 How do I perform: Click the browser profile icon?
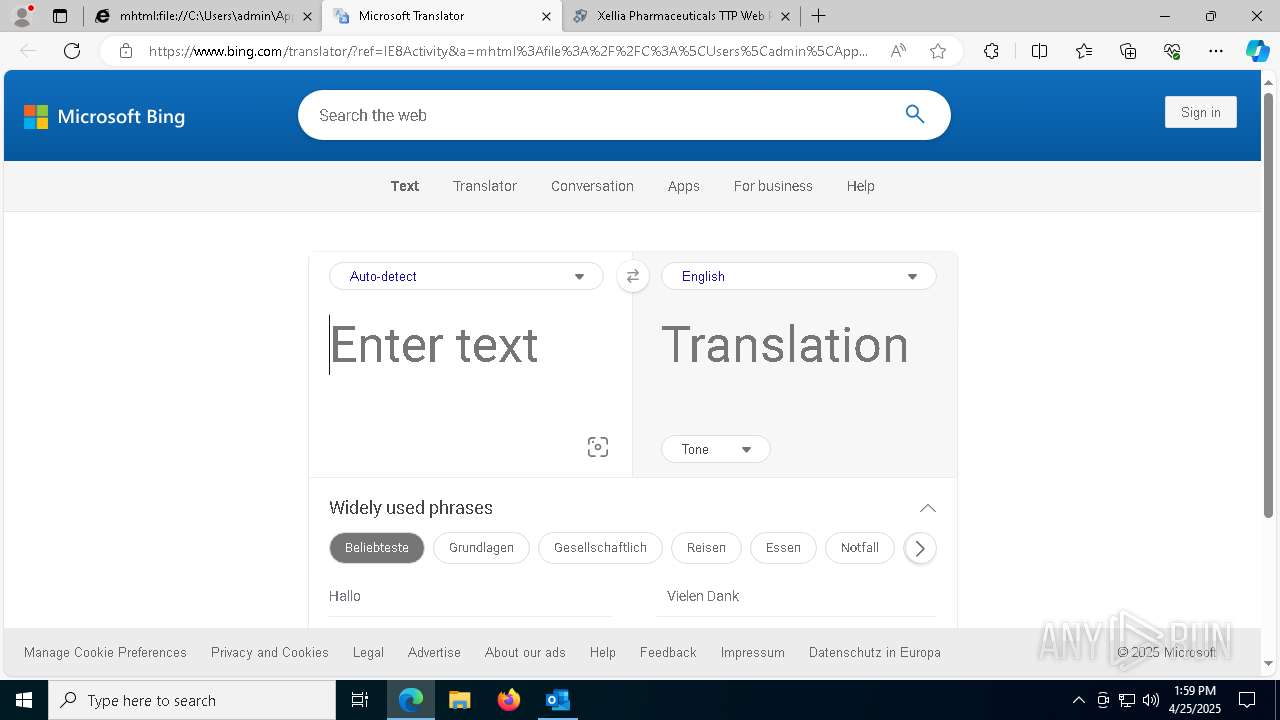(22, 16)
